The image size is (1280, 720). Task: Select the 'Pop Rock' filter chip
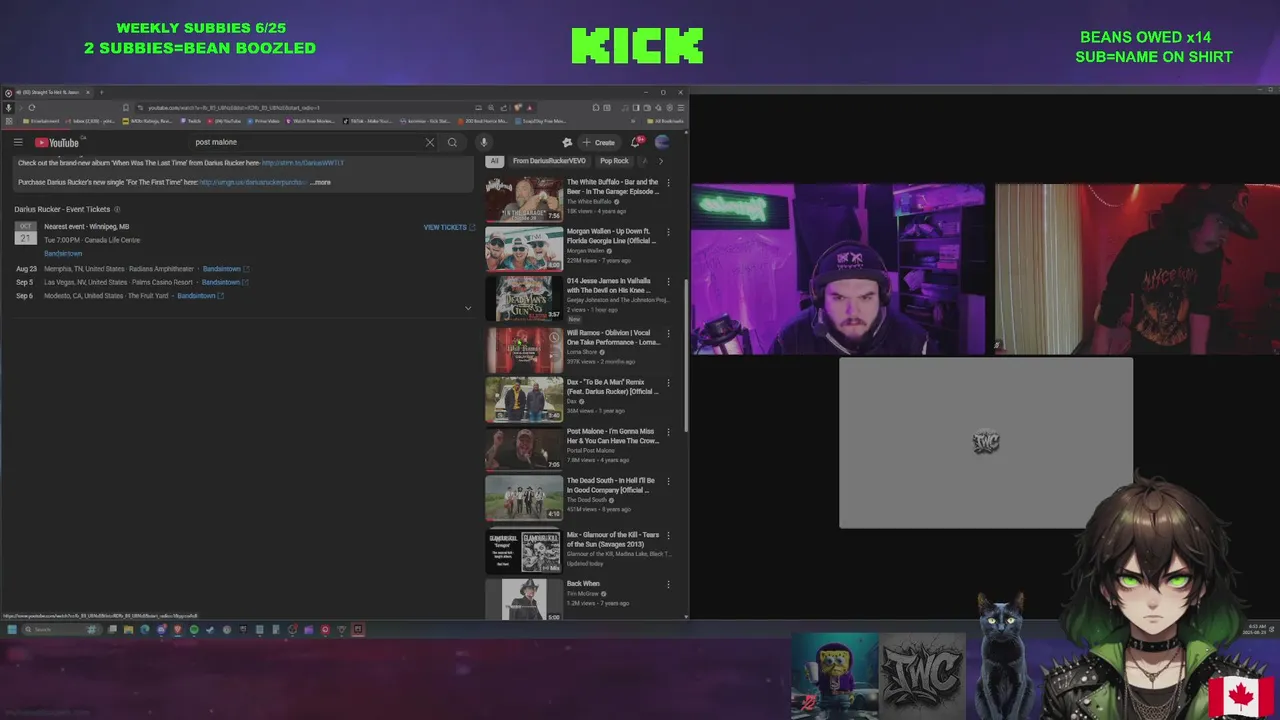(x=614, y=161)
